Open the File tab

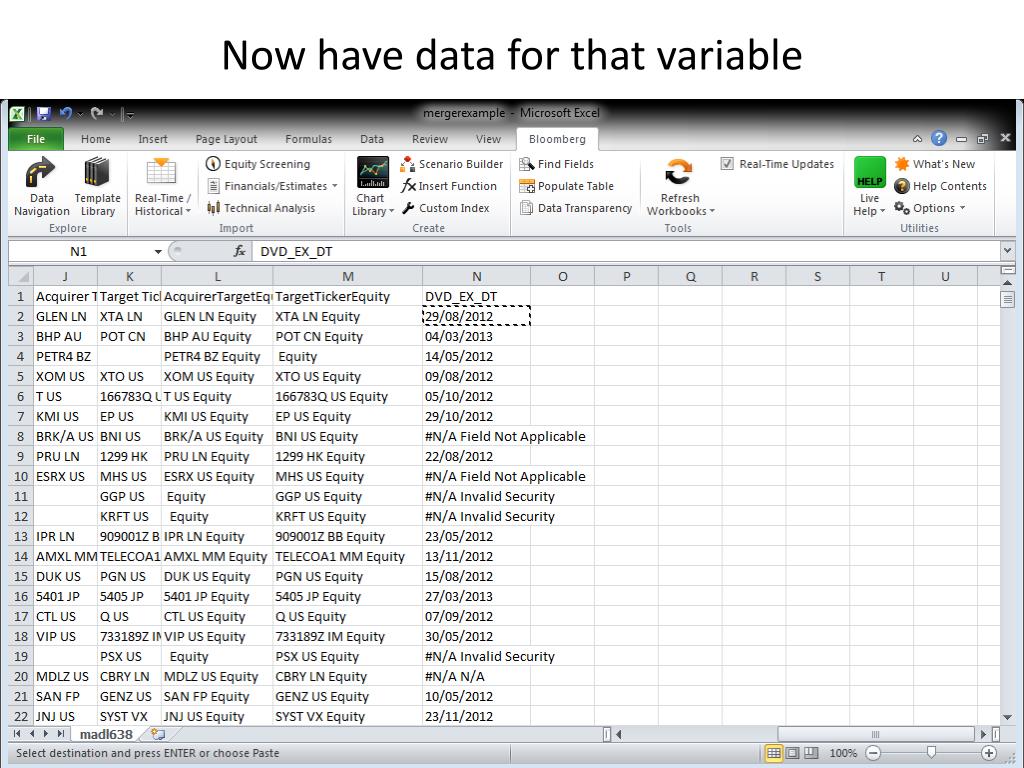pos(36,139)
